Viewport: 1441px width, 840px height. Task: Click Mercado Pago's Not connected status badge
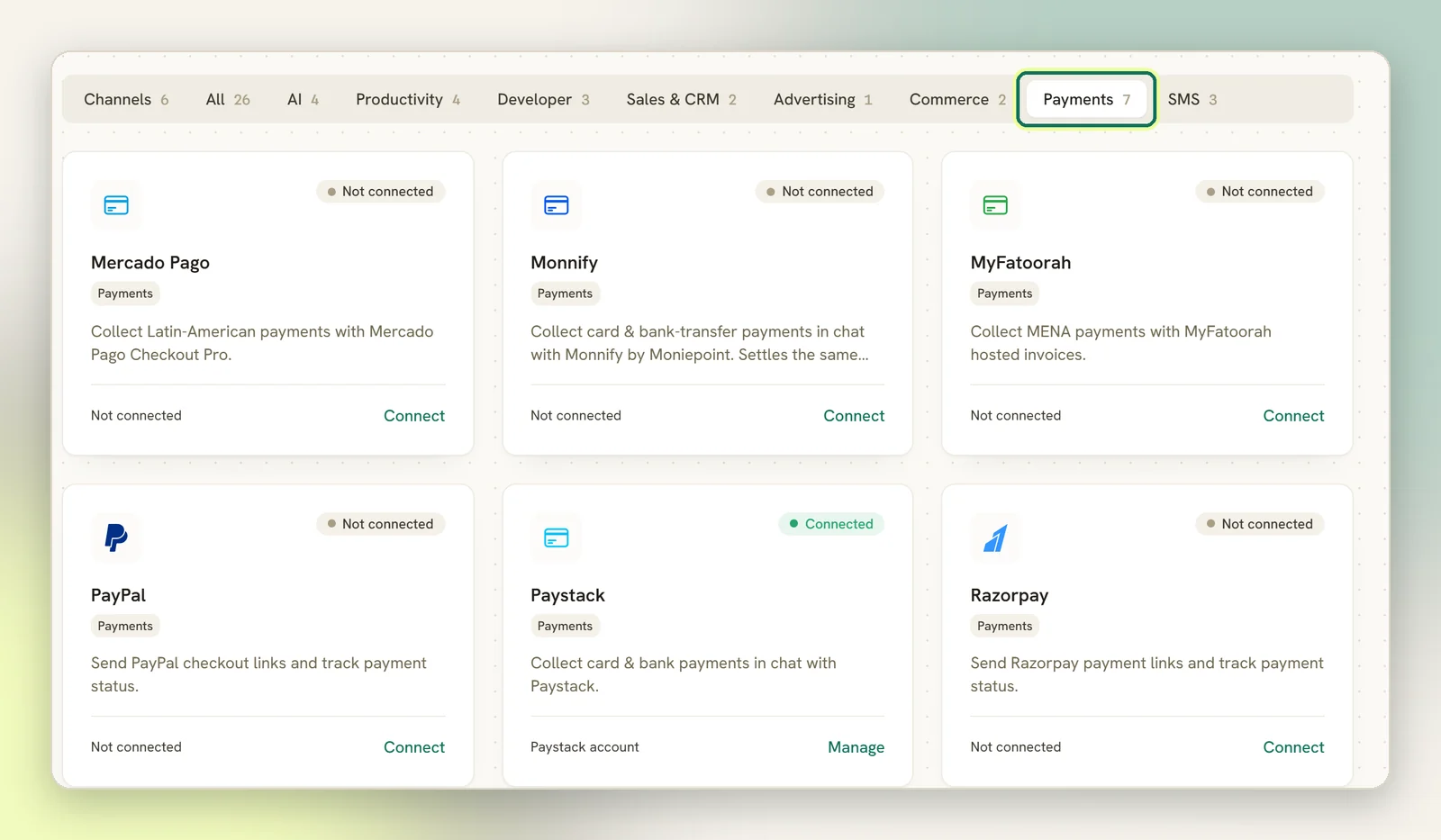(x=380, y=192)
